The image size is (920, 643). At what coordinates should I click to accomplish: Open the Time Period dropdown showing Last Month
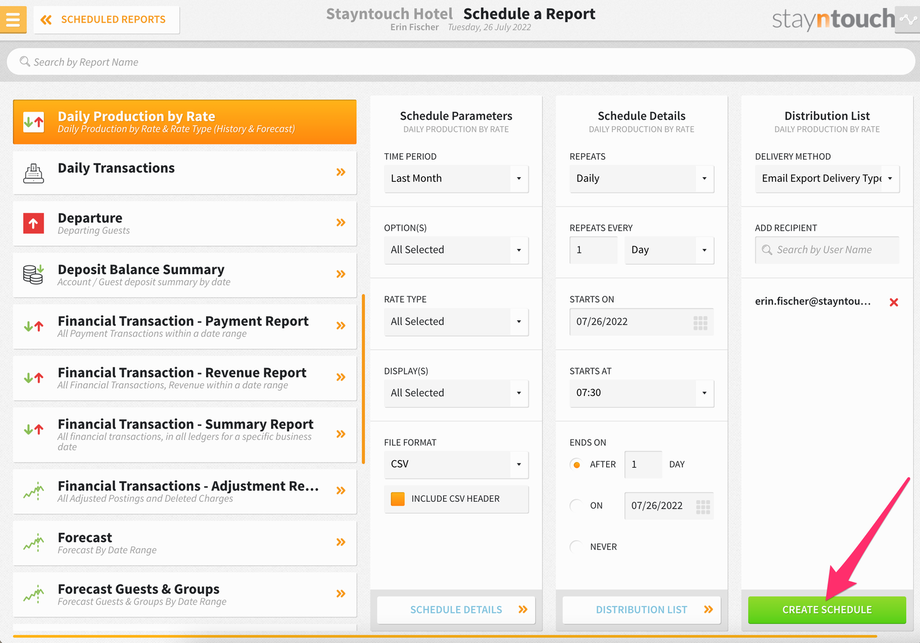(x=456, y=178)
